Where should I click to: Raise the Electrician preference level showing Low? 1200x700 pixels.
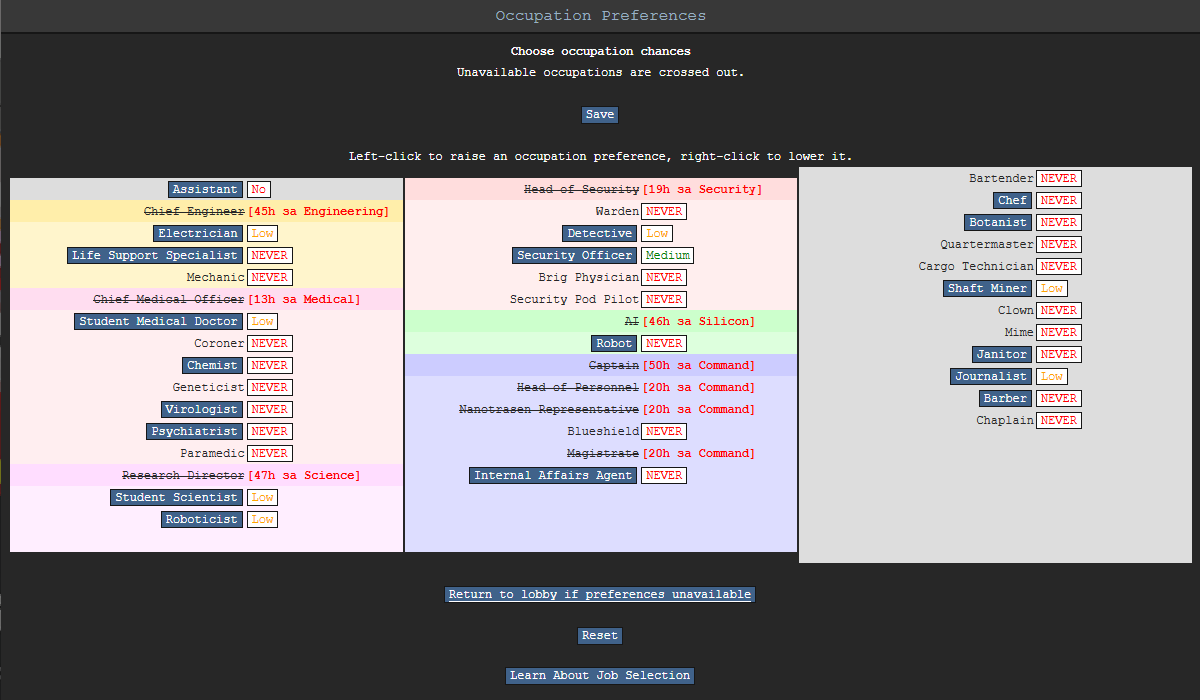[262, 234]
